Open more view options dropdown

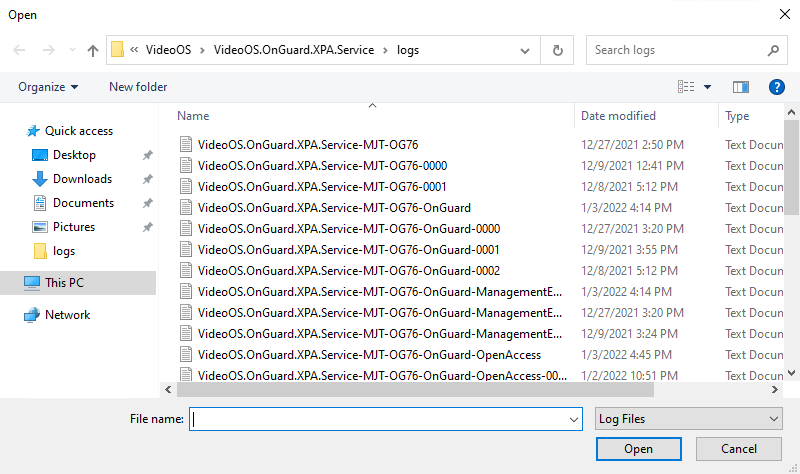707,87
